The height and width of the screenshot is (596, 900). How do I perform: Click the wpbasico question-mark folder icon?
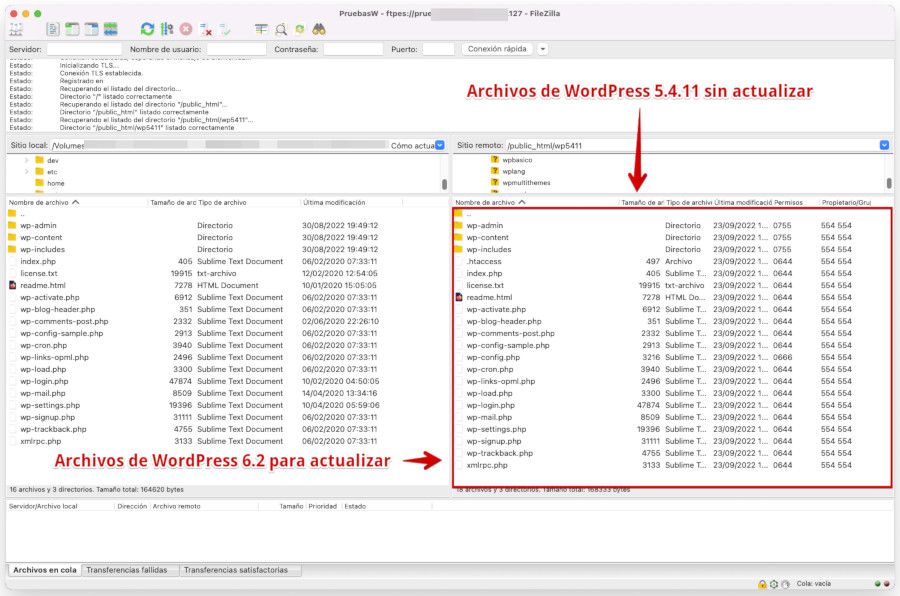(x=495, y=160)
